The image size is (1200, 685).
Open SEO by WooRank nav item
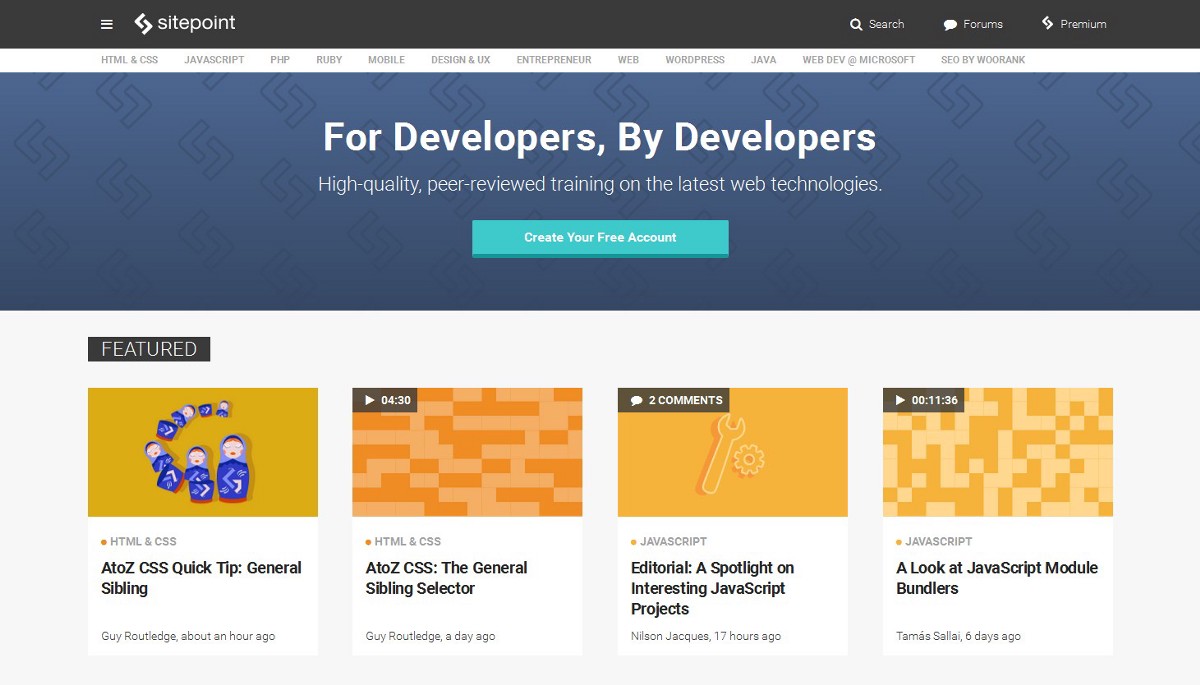[982, 60]
